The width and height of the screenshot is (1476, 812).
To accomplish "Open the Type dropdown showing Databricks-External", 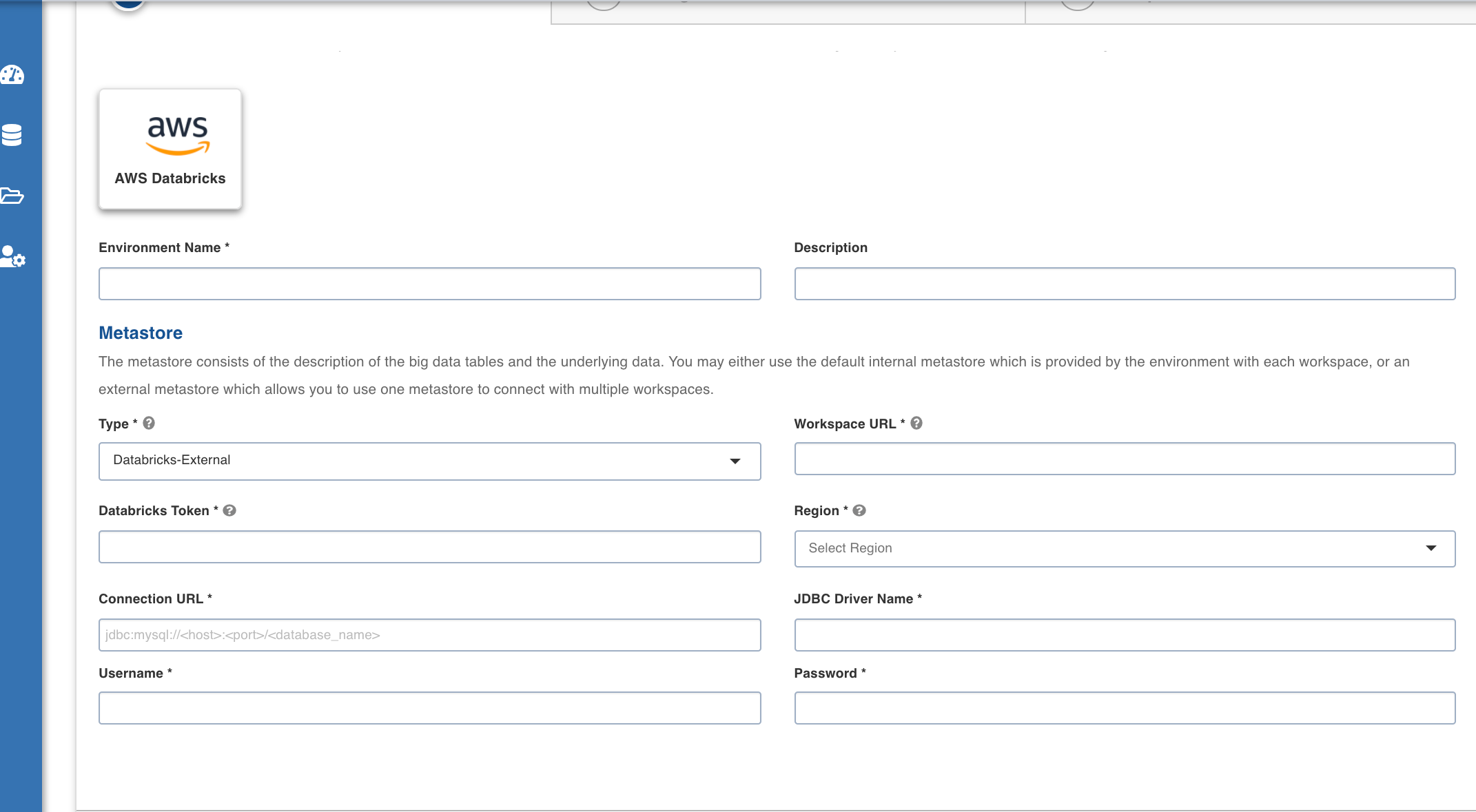I will (430, 461).
